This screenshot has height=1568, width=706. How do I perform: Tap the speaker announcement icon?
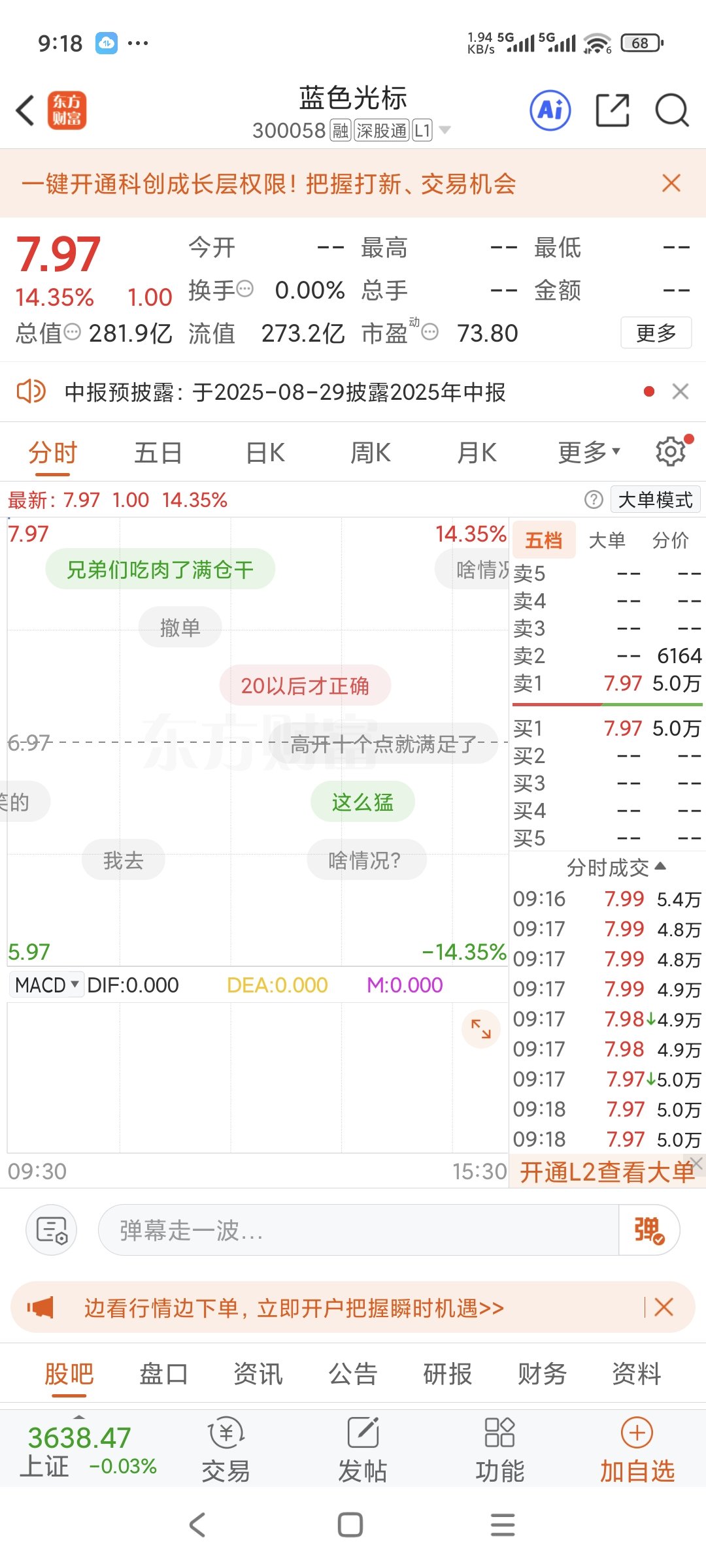coord(31,392)
